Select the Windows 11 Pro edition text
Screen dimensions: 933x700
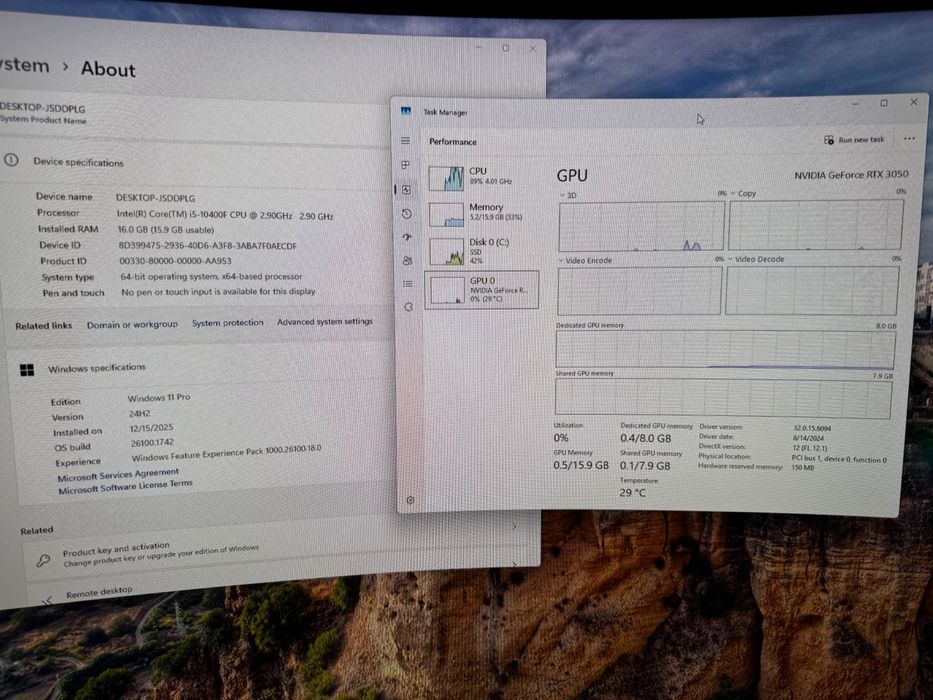[x=159, y=397]
